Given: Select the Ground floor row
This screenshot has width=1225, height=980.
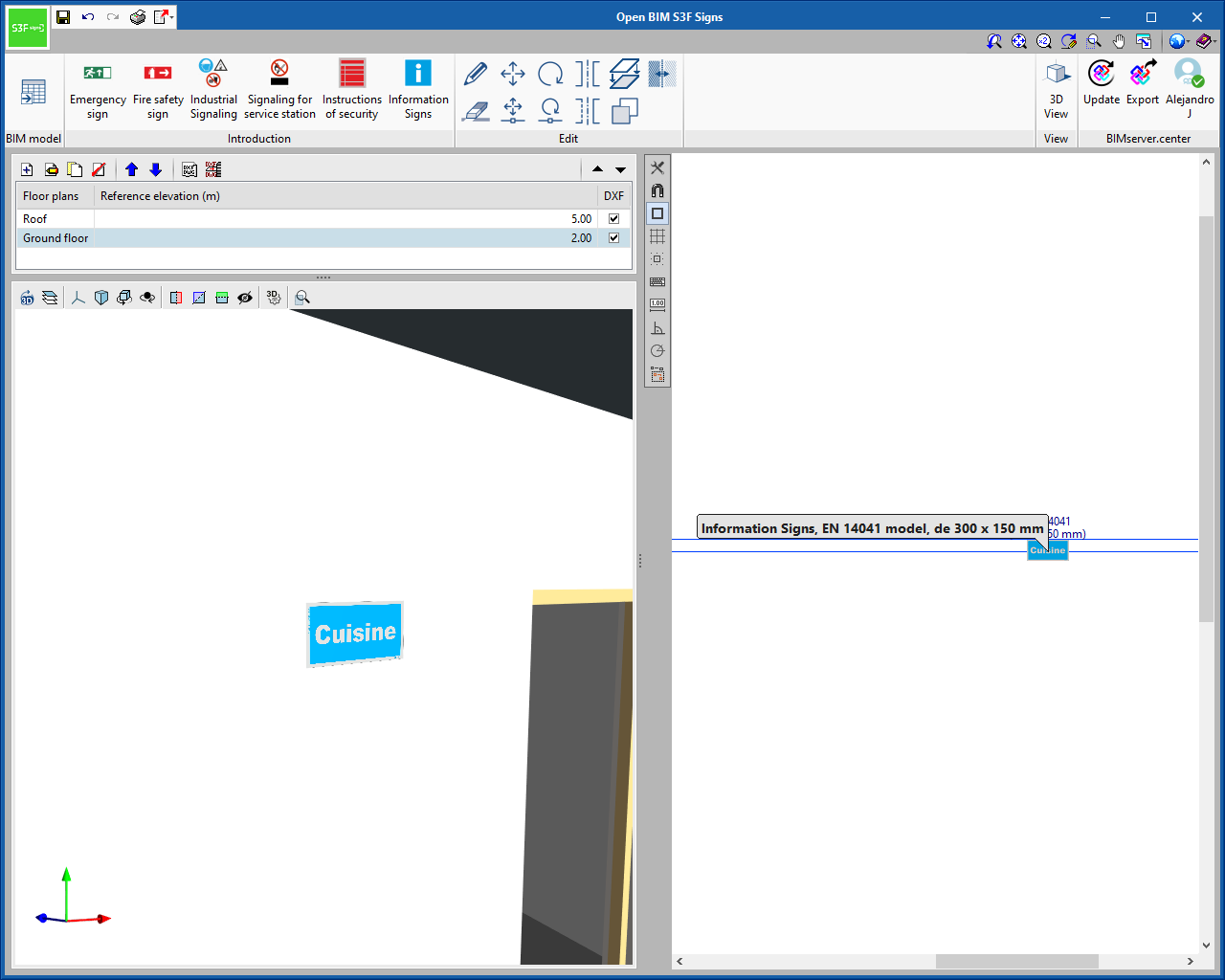Looking at the screenshot, I should coord(56,238).
